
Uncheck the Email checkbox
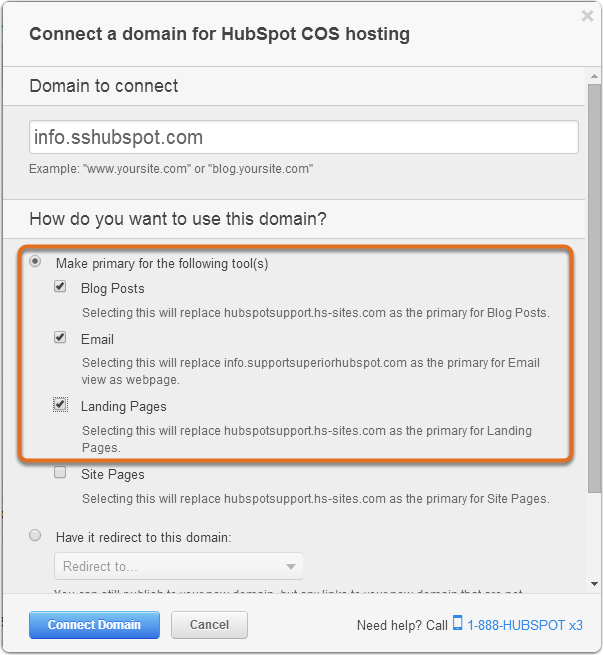[x=61, y=339]
